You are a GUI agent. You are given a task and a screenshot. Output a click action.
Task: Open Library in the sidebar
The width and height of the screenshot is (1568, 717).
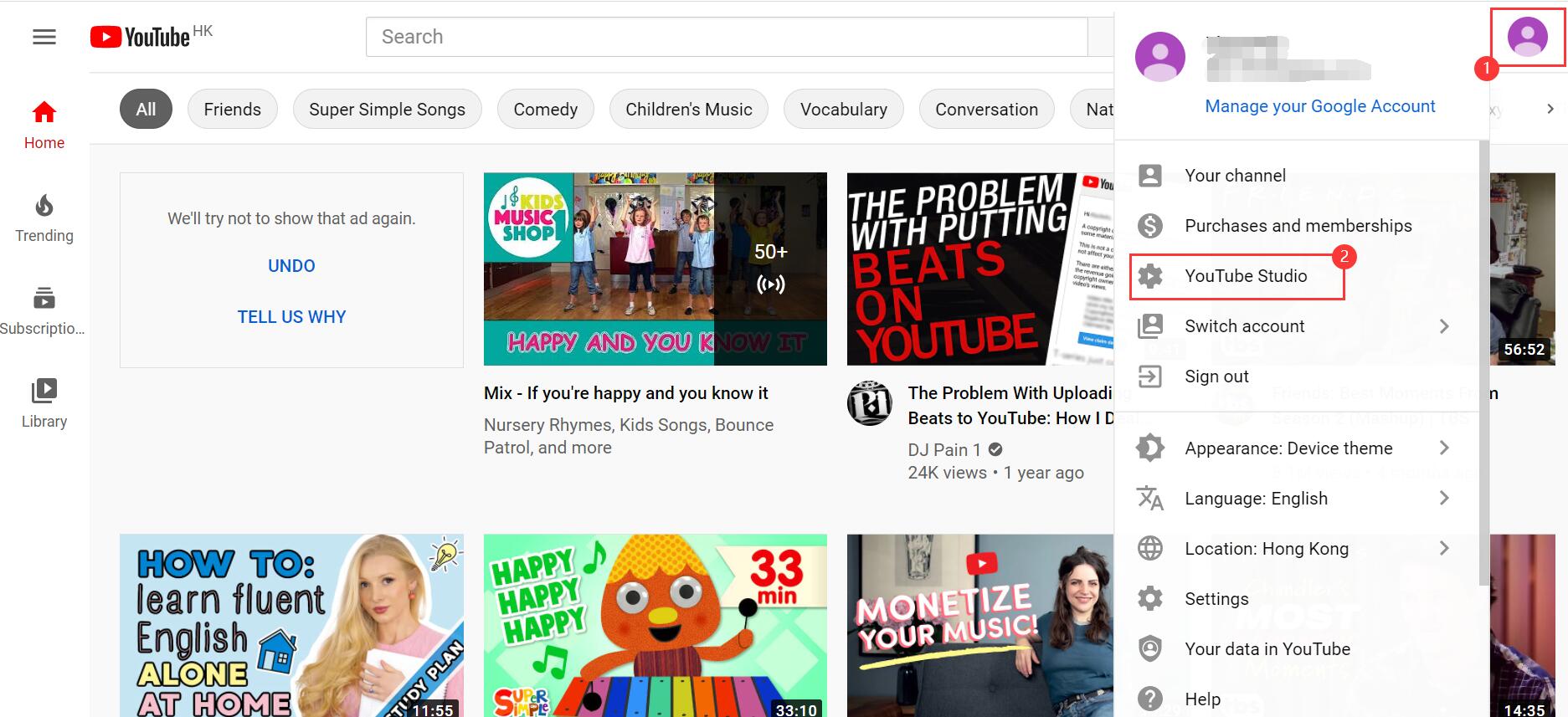[x=44, y=403]
